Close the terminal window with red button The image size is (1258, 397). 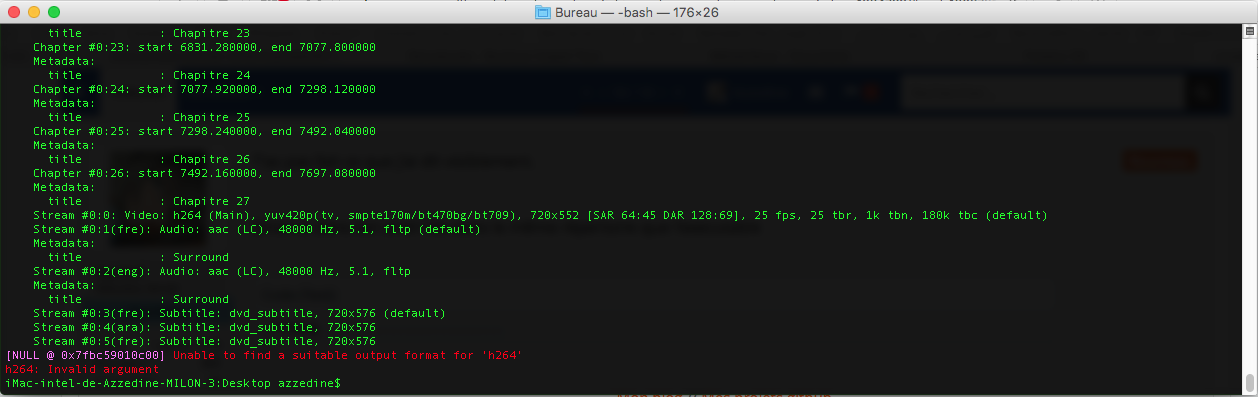(14, 12)
